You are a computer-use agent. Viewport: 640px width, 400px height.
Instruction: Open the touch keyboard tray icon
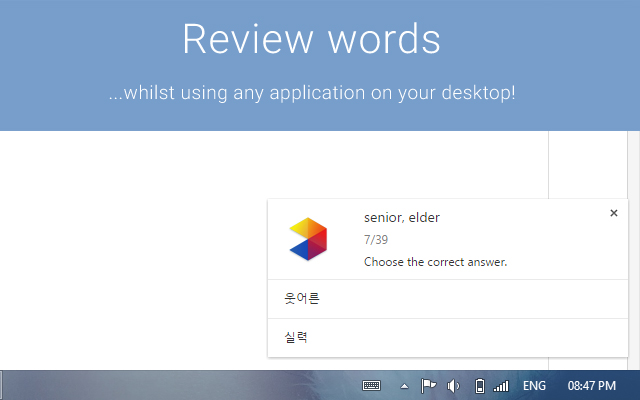pos(371,386)
